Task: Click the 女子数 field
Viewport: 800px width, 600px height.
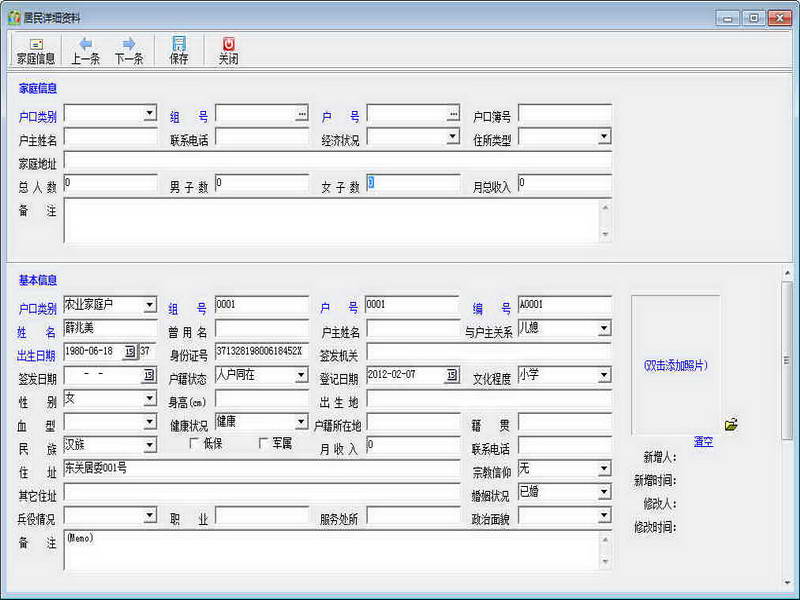Action: tap(413, 183)
